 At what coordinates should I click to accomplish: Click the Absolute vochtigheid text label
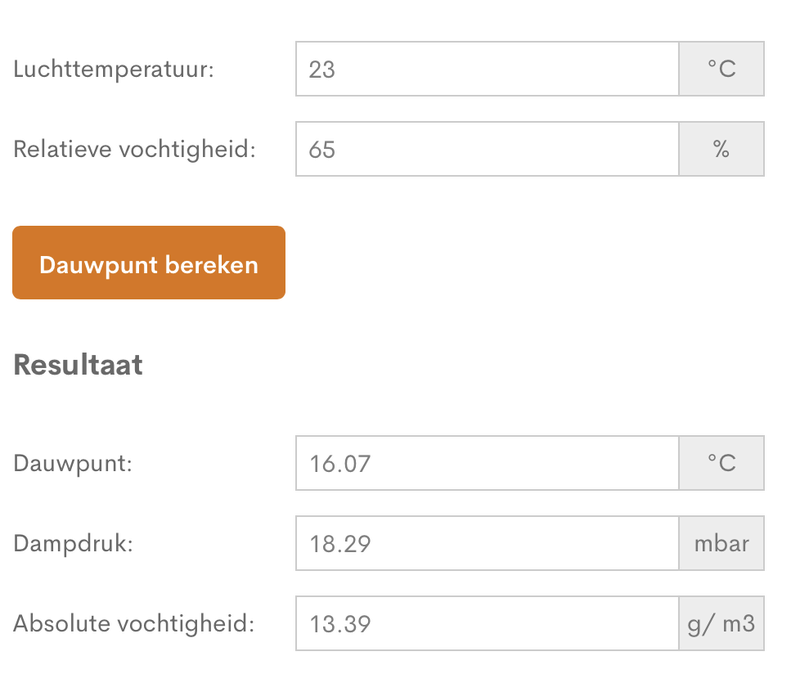(134, 624)
